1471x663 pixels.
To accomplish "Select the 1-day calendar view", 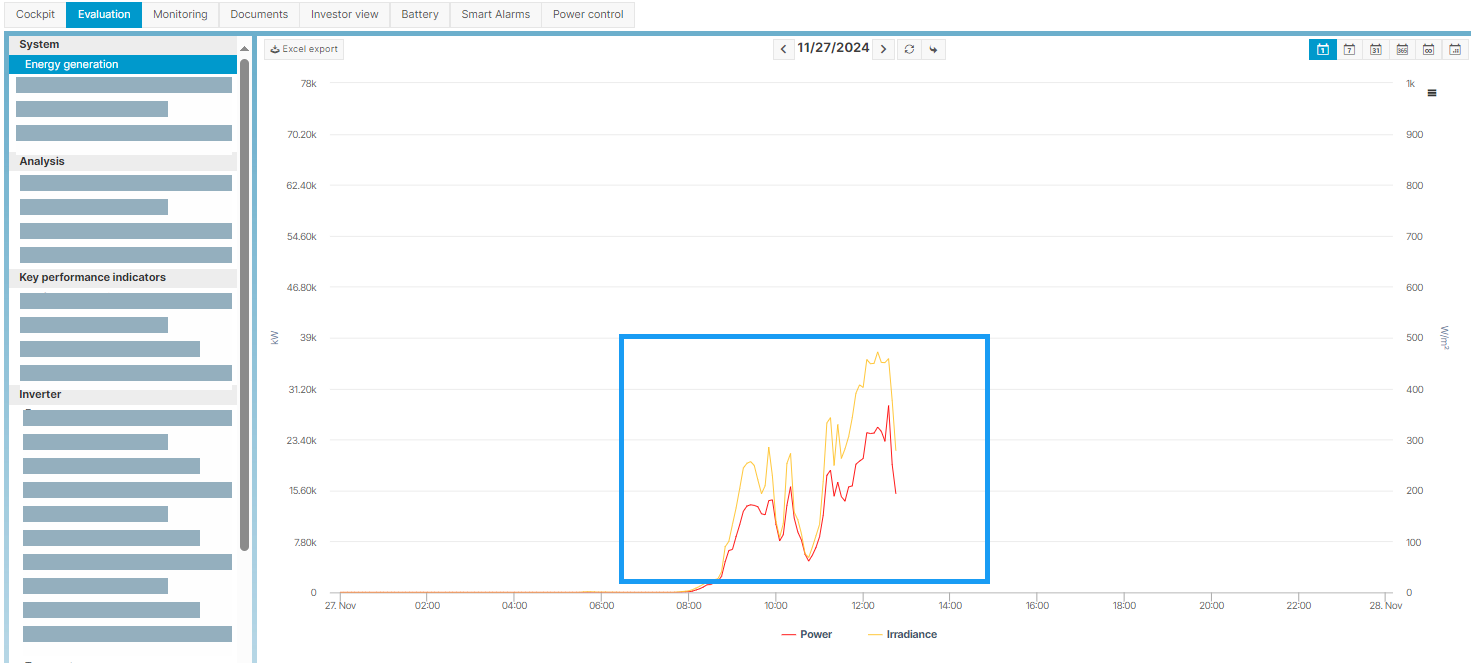I will tap(1322, 49).
